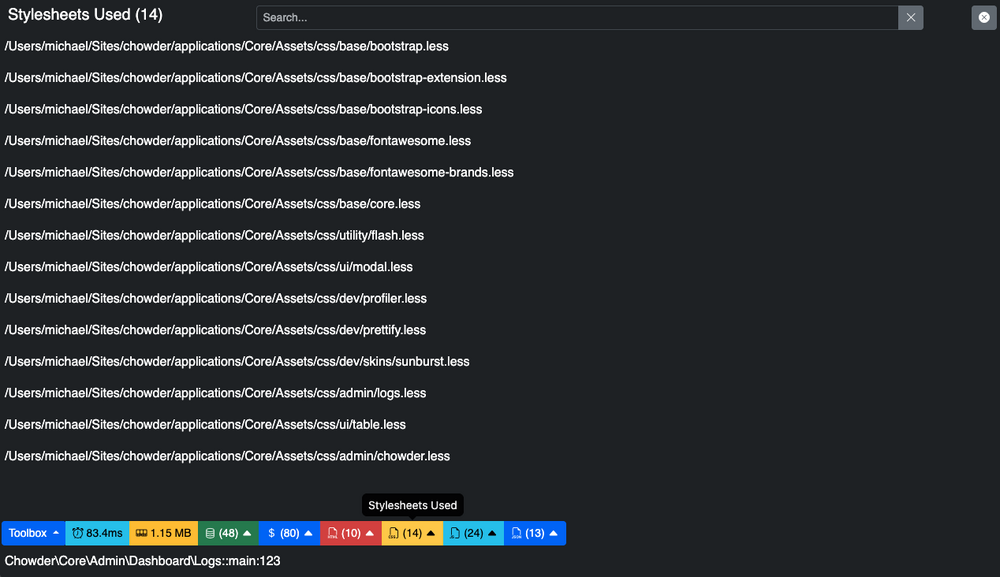Viewport: 1000px width, 577px height.
Task: Click the memory usage icon showing 1.15 MB
Action: click(x=141, y=533)
